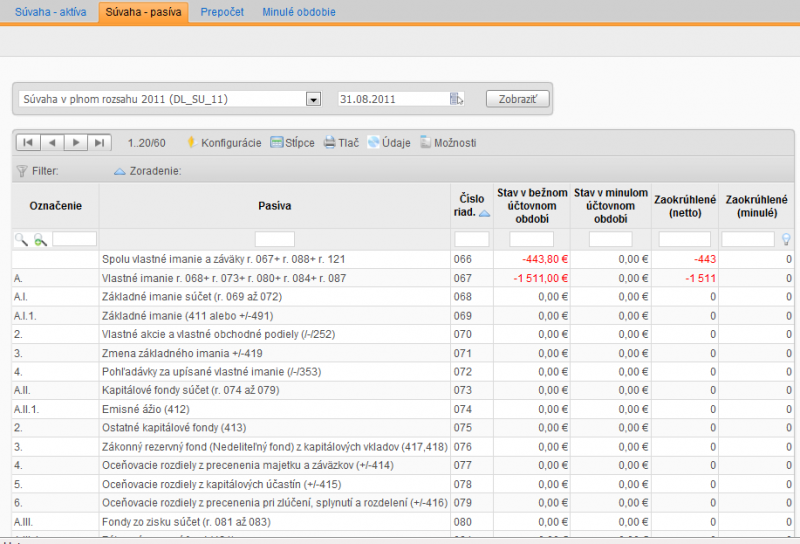Click the red value -1 511,00 €
The image size is (800, 544).
540,278
